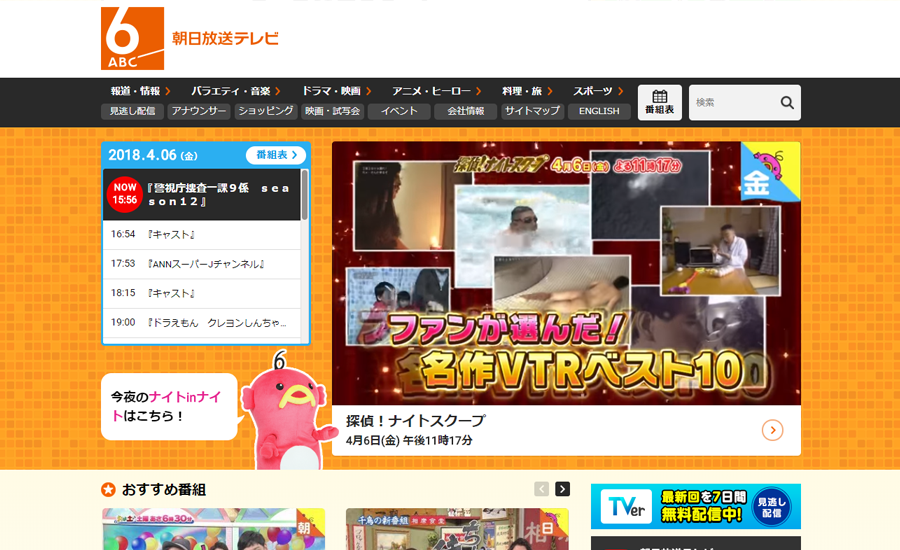Expand アニメ・ヒーロー menu
The image size is (900, 550).
(437, 91)
